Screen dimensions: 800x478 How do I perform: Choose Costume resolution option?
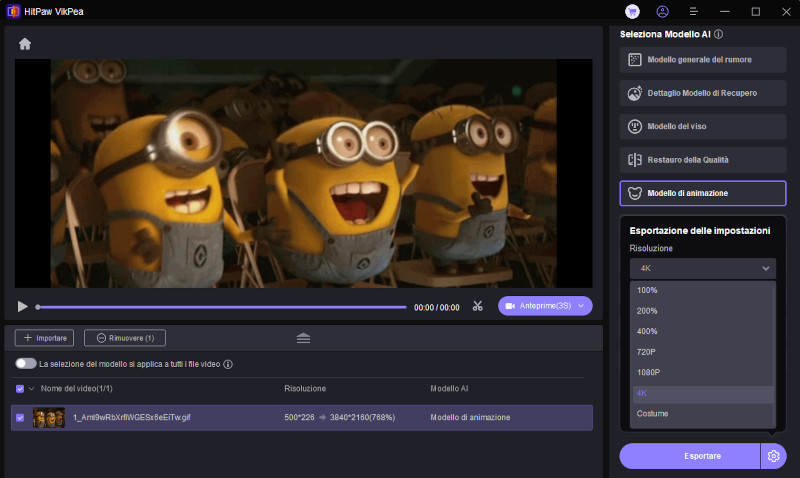point(703,414)
